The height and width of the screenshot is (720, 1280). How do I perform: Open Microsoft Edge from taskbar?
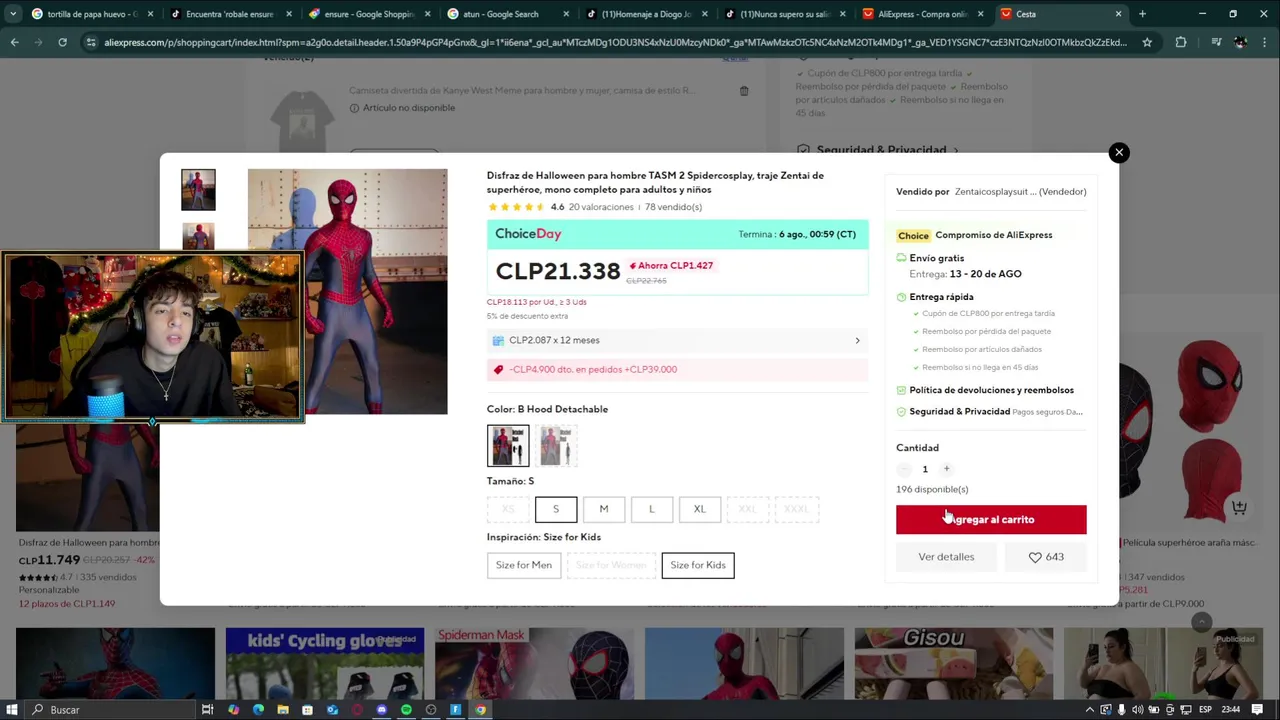pyautogui.click(x=258, y=710)
